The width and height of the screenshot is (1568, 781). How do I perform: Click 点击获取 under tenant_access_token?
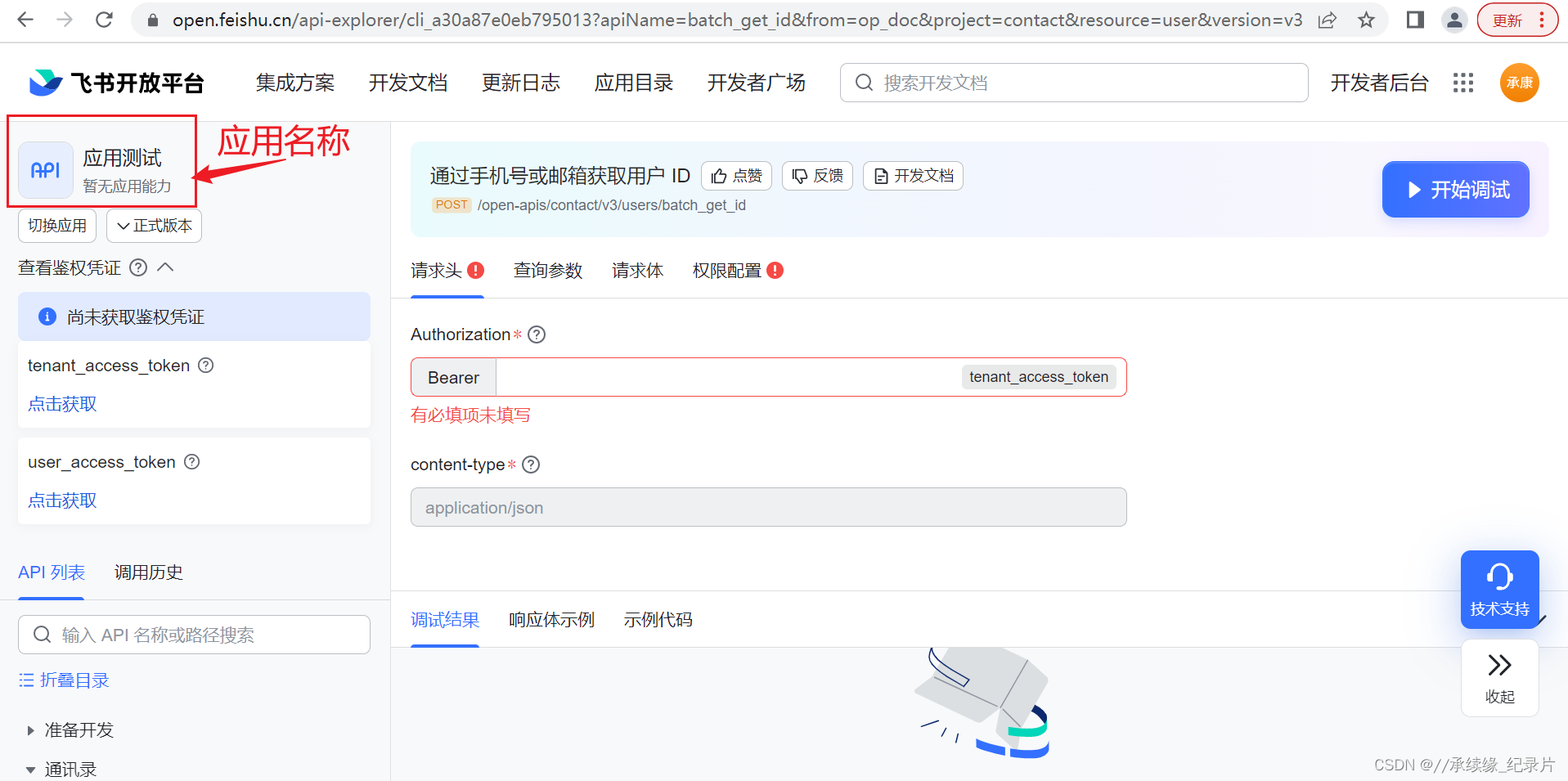62,404
